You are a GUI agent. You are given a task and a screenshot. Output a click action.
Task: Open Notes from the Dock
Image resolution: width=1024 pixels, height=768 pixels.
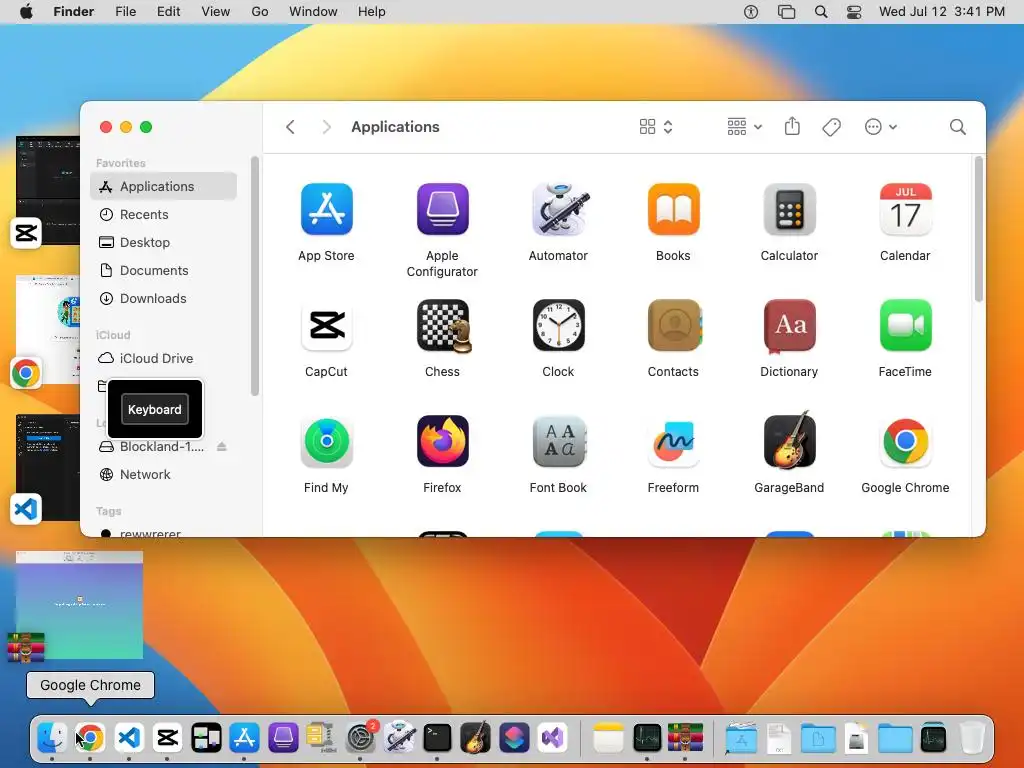pos(609,738)
